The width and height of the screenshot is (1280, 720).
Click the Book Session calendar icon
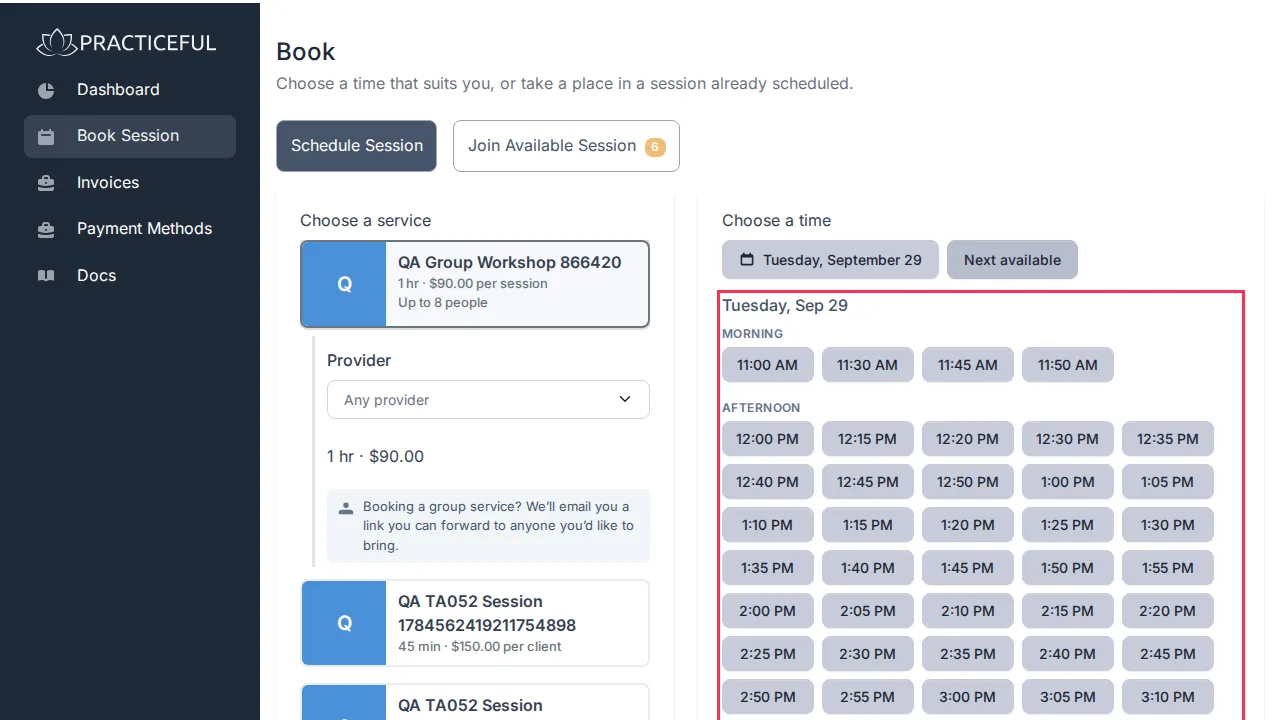(46, 137)
